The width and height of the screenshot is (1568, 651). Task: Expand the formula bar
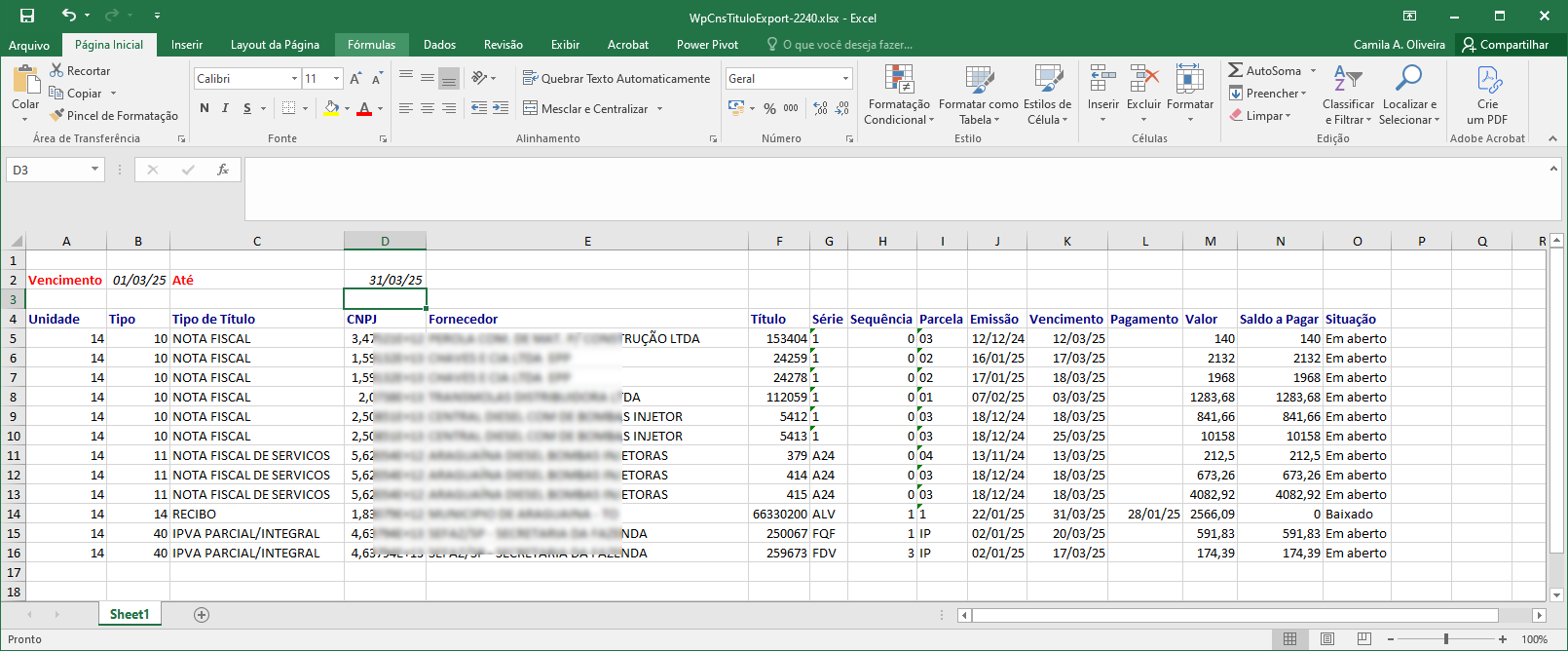[1553, 169]
